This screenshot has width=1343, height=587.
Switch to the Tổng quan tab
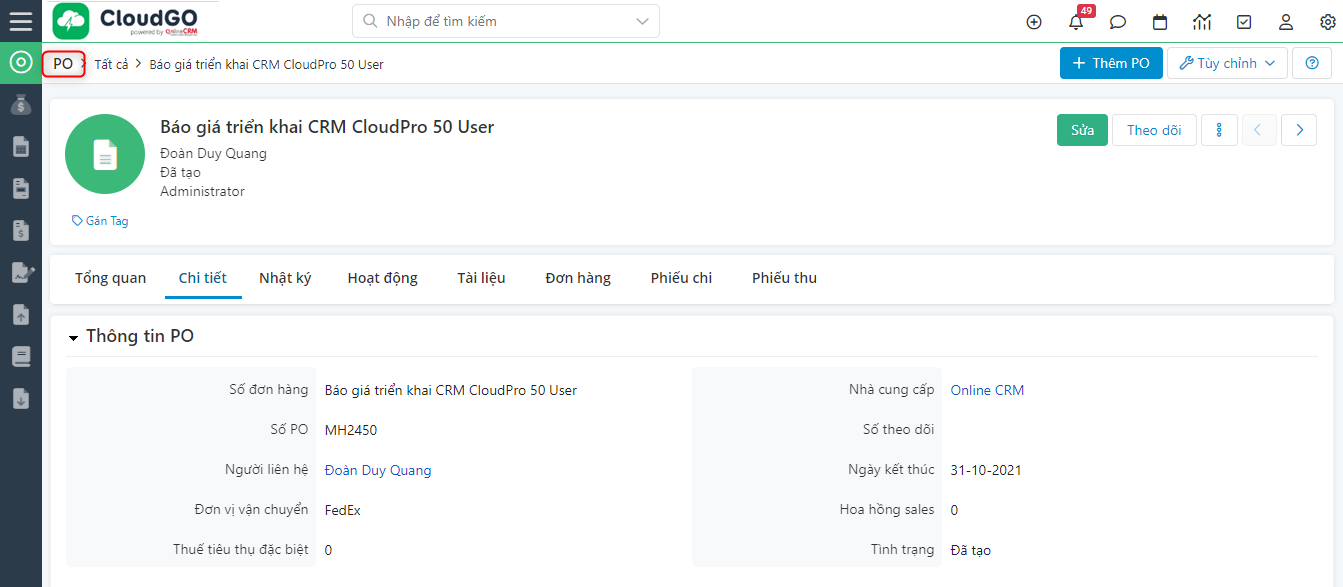pos(110,278)
